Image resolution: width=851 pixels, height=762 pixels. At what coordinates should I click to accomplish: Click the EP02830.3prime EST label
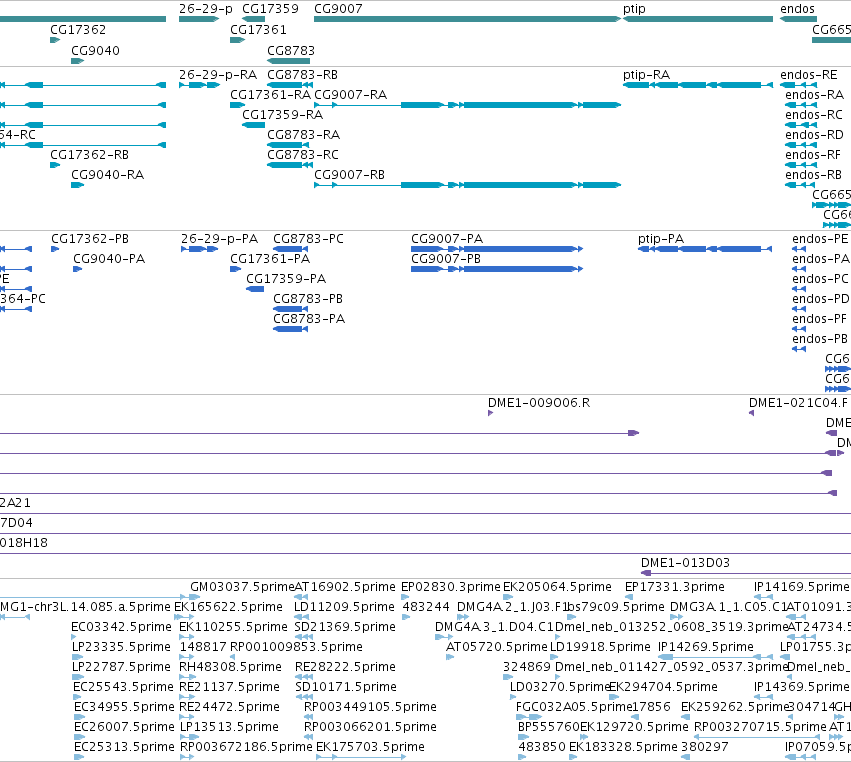[x=450, y=587]
